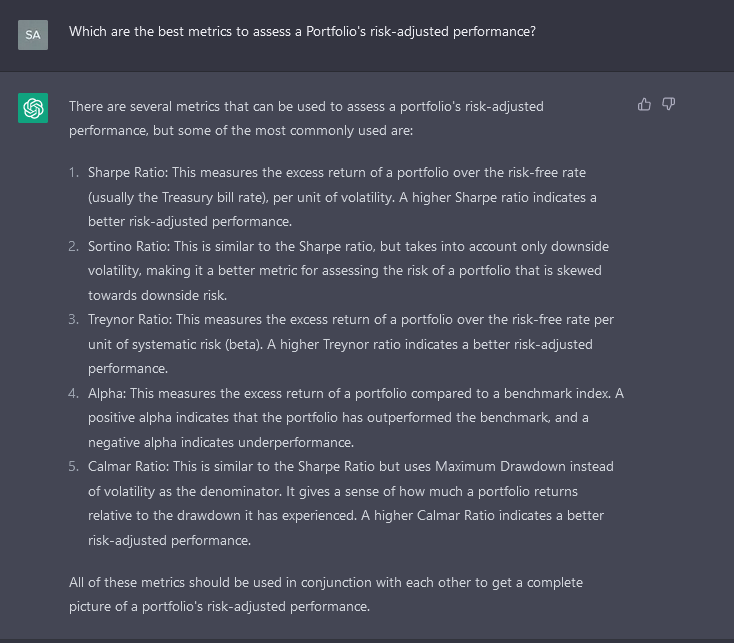Click the user's question about Portfolio metrics
Screen dimensions: 734x643
pyautogui.click(x=302, y=32)
